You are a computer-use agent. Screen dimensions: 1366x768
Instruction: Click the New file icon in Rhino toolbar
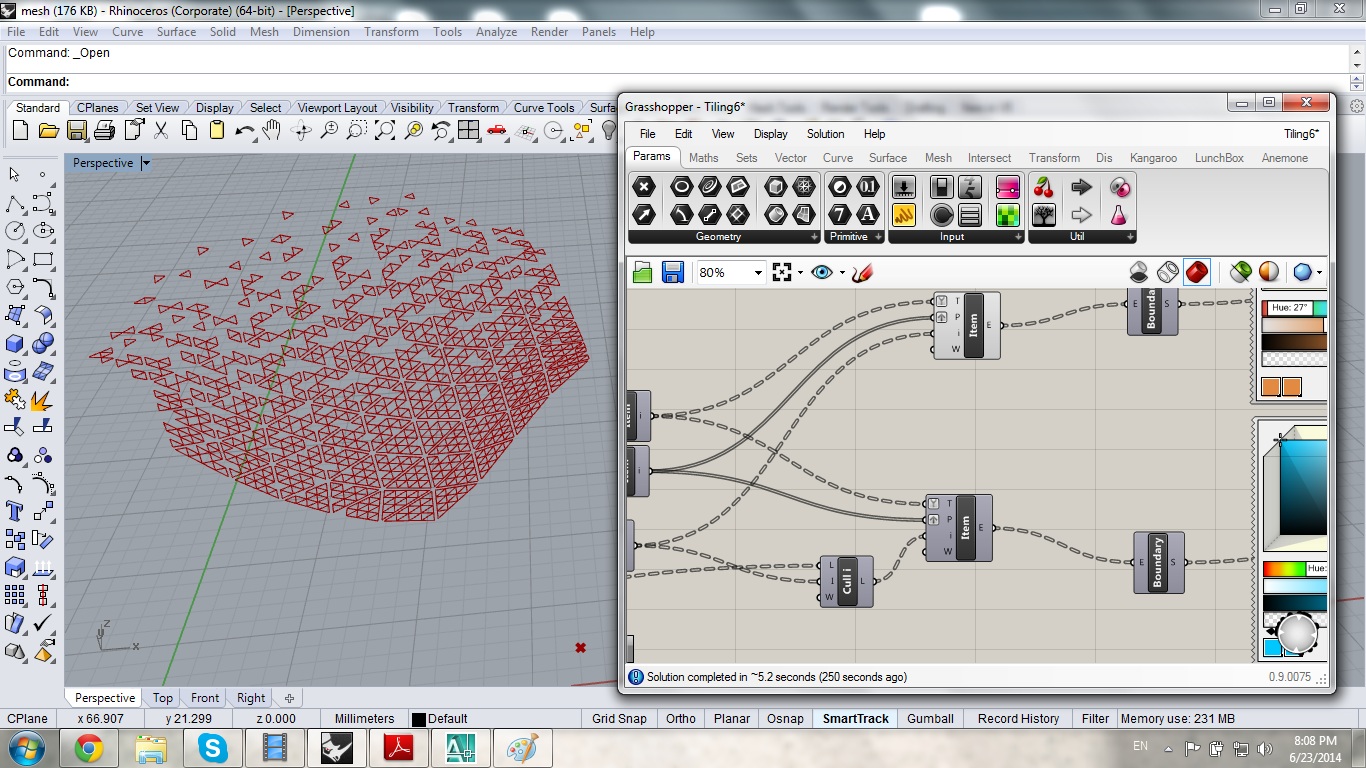[20, 130]
